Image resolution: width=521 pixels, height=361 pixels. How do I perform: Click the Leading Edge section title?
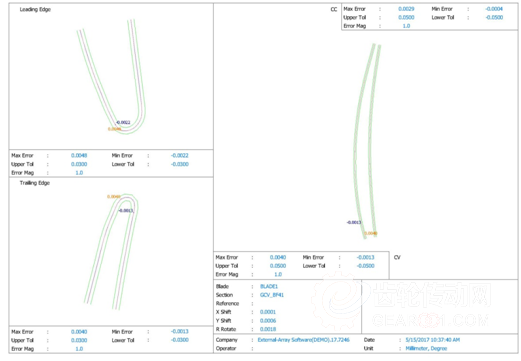pos(35,9)
